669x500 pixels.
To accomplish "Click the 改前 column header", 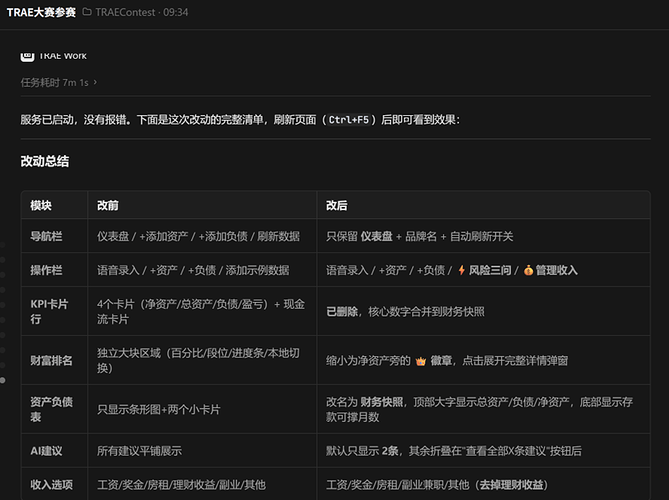I will click(x=108, y=206).
